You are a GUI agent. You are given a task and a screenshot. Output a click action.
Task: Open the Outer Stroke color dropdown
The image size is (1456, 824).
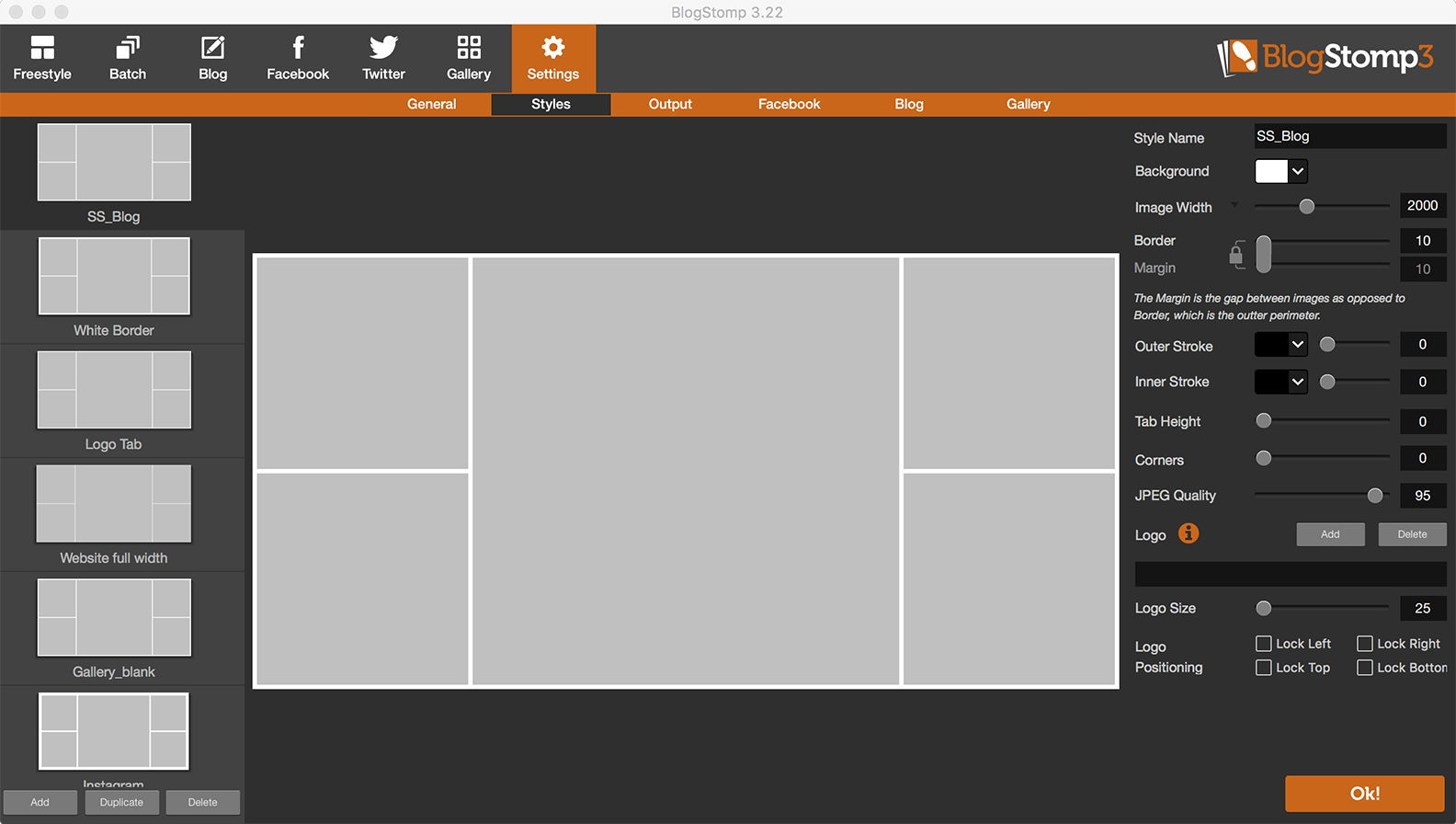(1298, 345)
